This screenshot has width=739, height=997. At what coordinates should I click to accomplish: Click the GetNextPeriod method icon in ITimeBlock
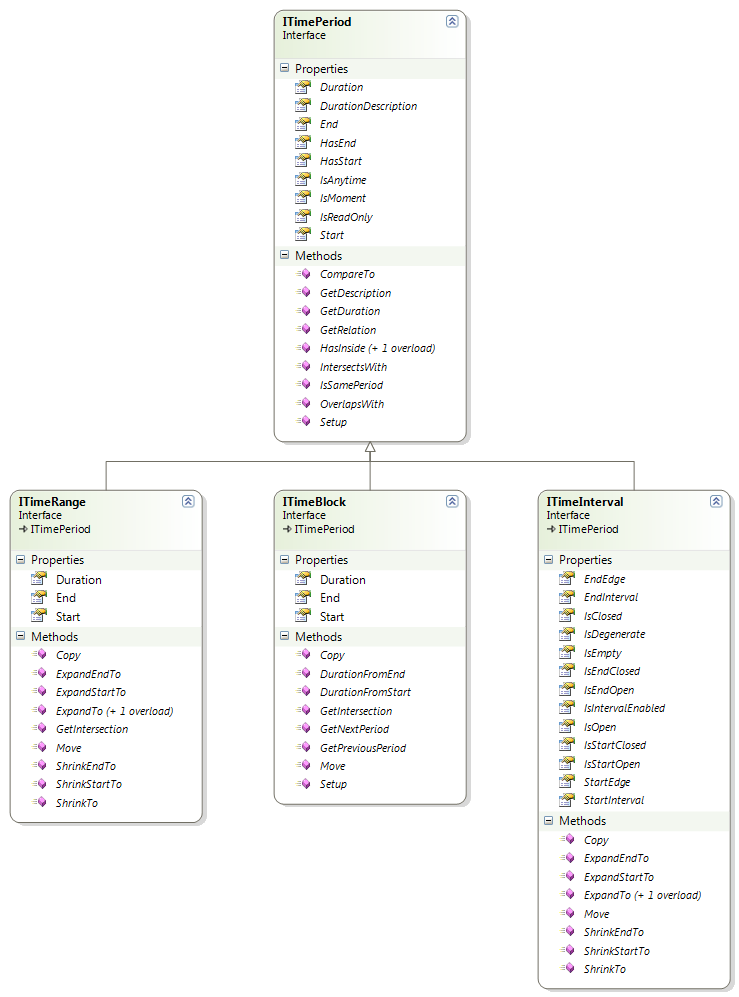(303, 728)
